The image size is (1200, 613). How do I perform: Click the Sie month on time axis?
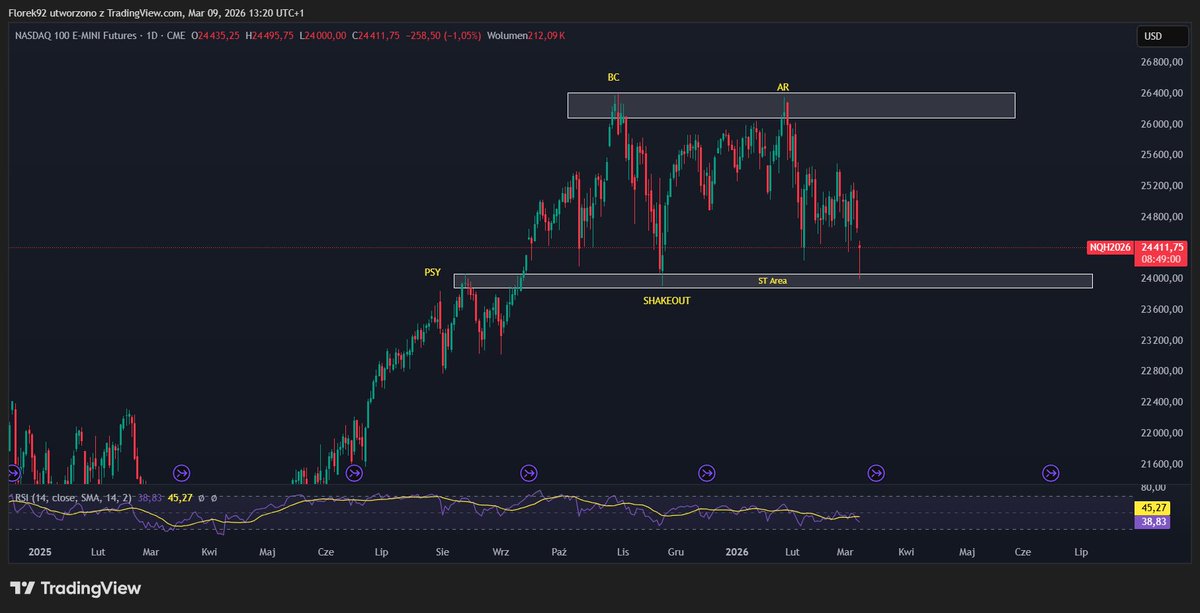click(x=444, y=551)
